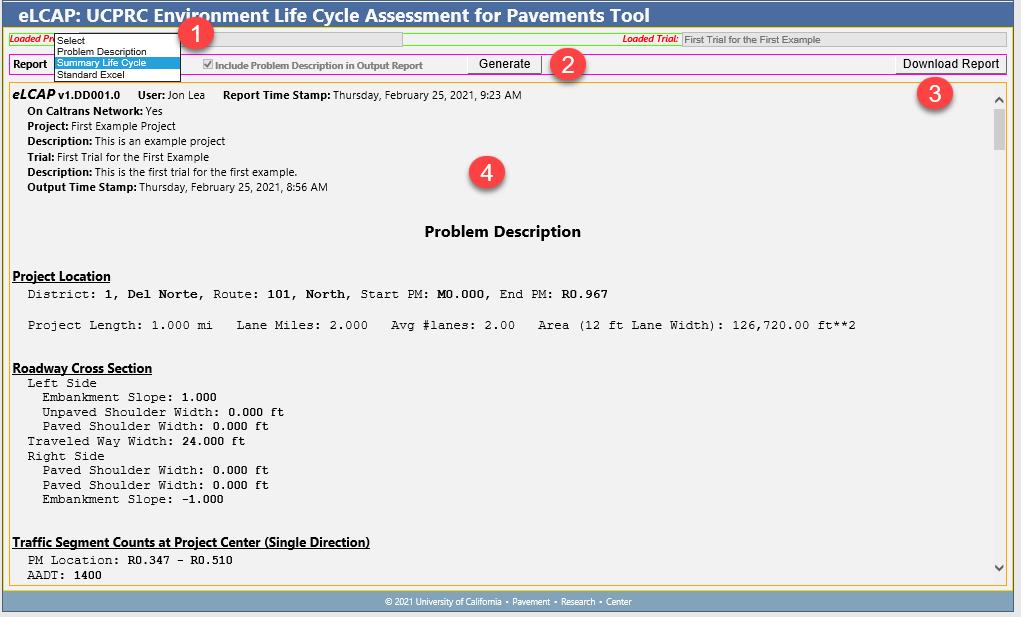Click the red callout marker numbered 1

point(197,33)
